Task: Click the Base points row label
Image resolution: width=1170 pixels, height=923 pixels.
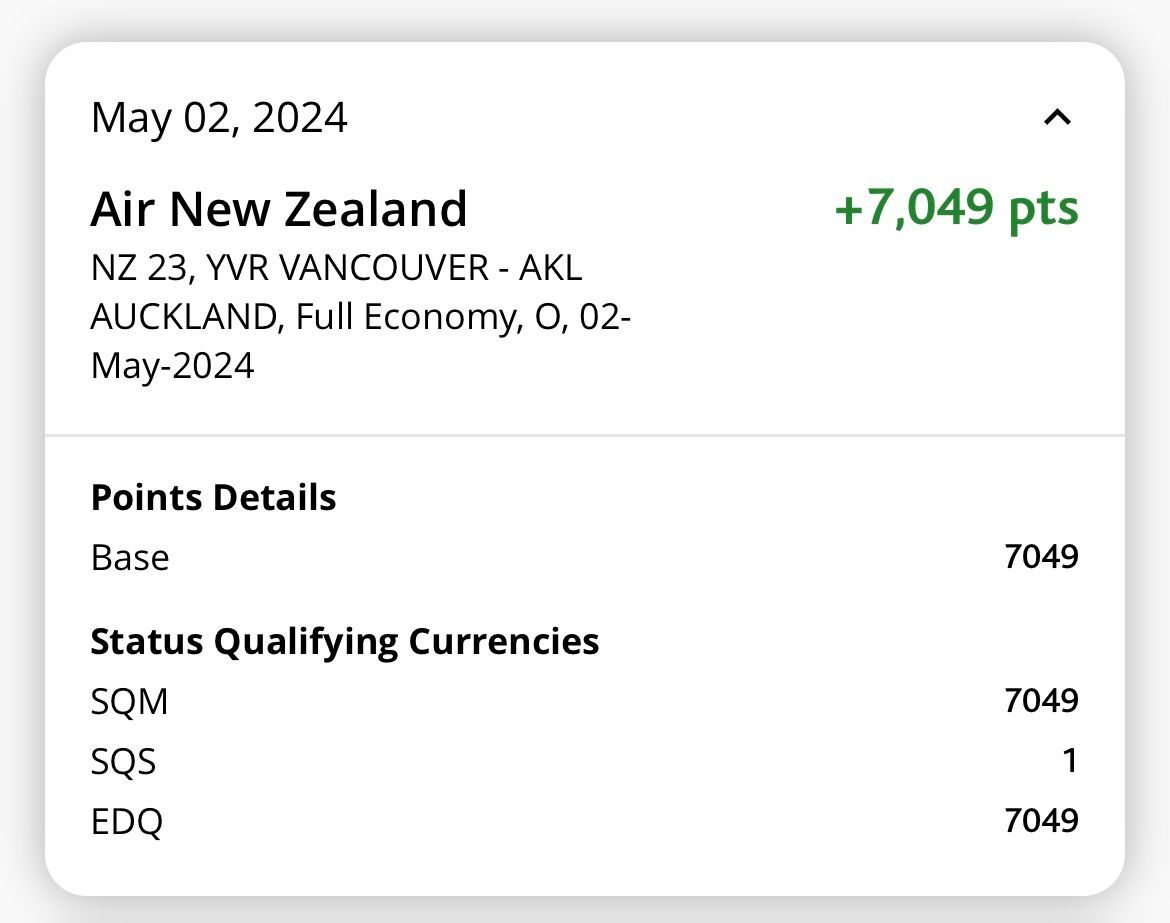Action: 130,557
